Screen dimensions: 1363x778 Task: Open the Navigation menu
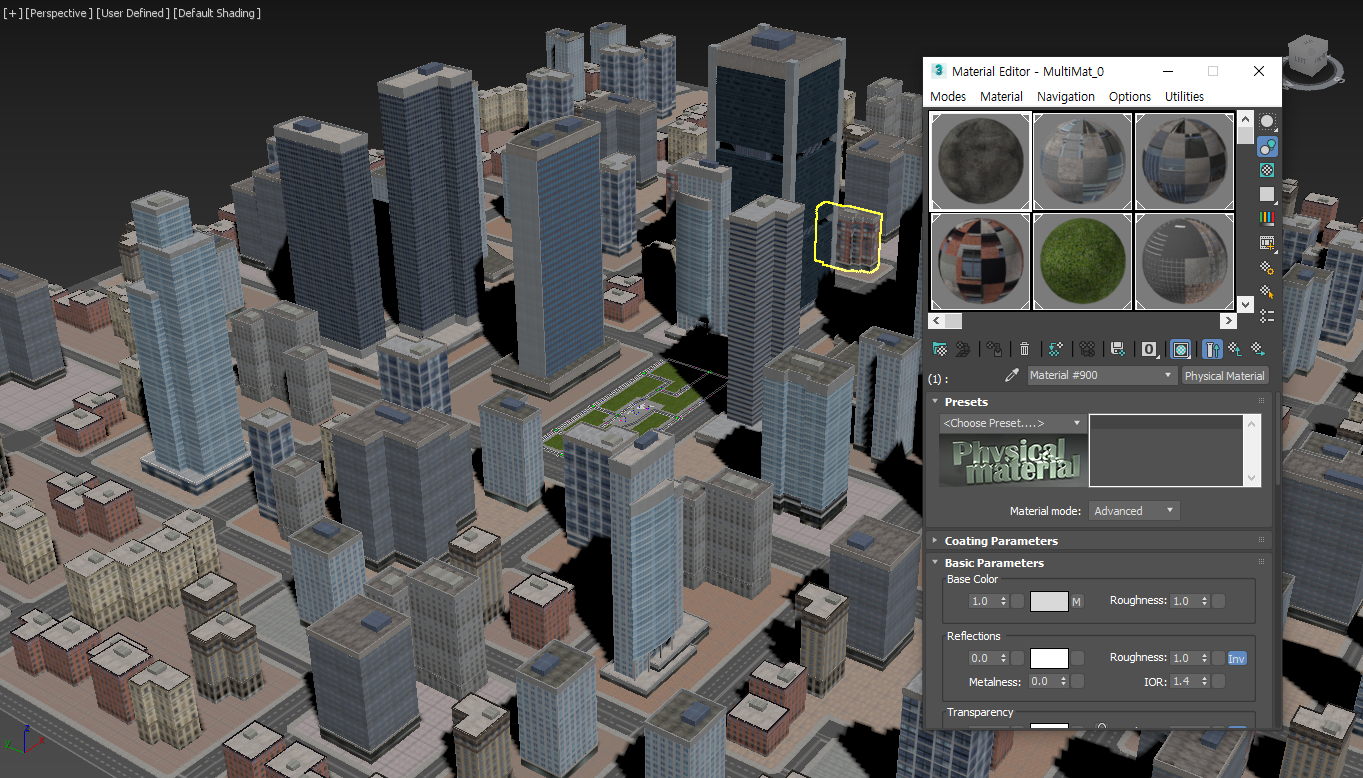click(1066, 96)
